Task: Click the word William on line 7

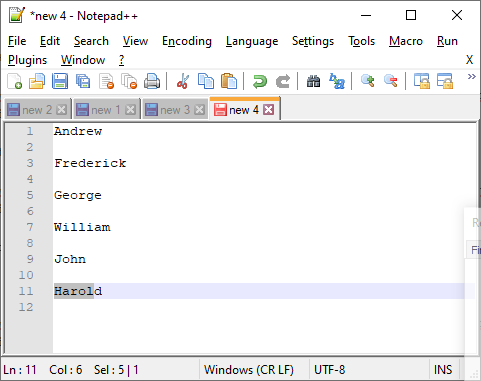Action: (x=82, y=227)
